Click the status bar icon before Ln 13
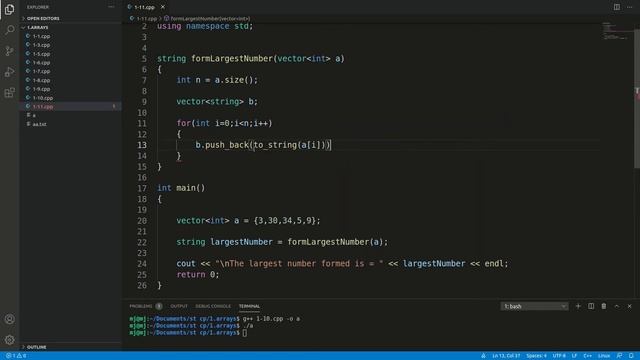640x360 pixels. tap(483, 356)
